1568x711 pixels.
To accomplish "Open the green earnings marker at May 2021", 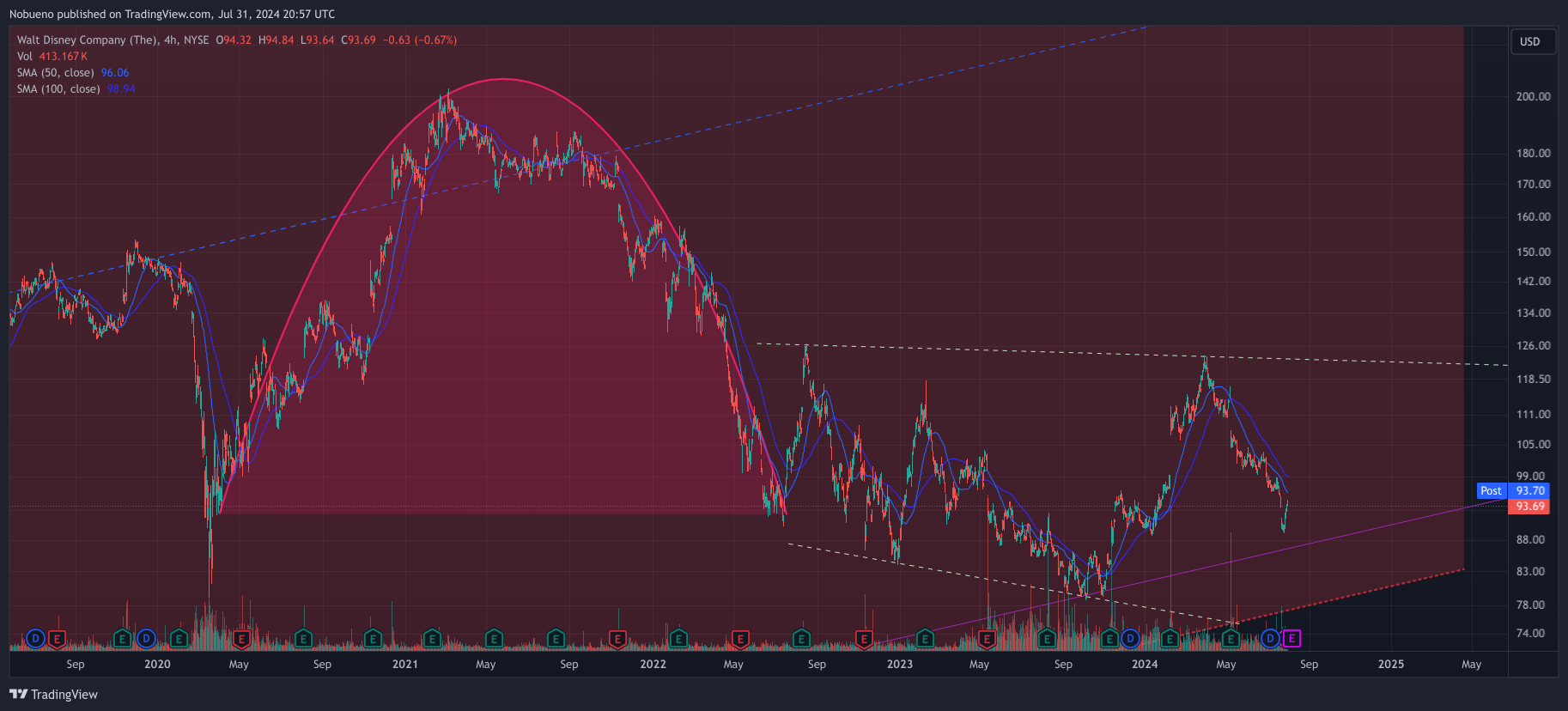I will pos(494,638).
